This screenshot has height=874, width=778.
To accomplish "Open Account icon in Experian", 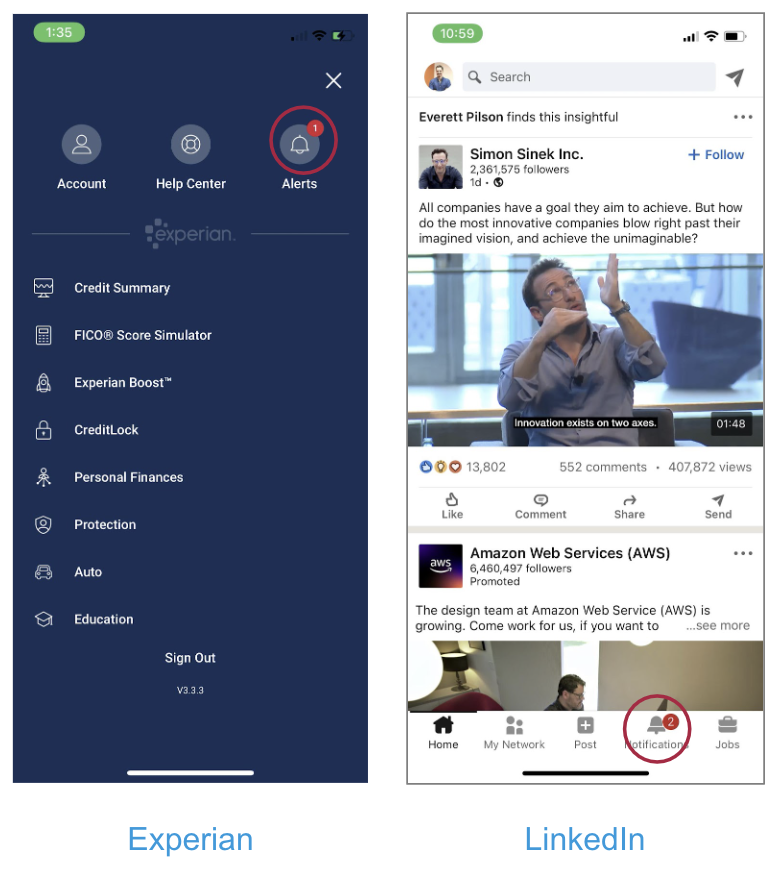I will point(81,144).
